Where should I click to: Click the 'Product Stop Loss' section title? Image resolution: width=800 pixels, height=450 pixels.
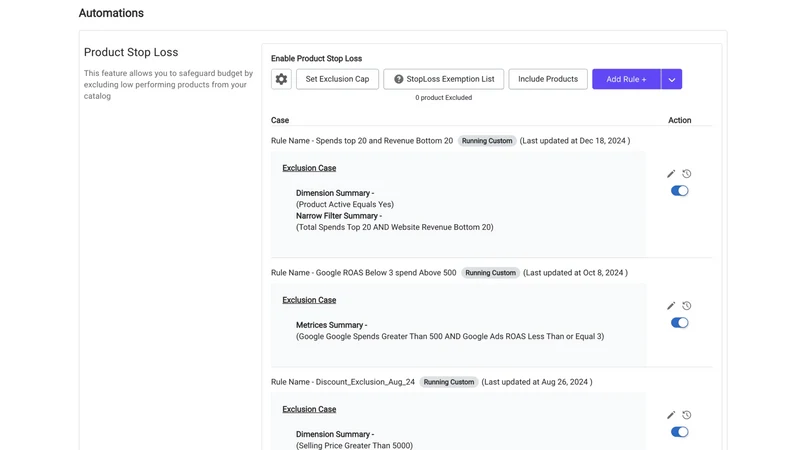coord(131,52)
